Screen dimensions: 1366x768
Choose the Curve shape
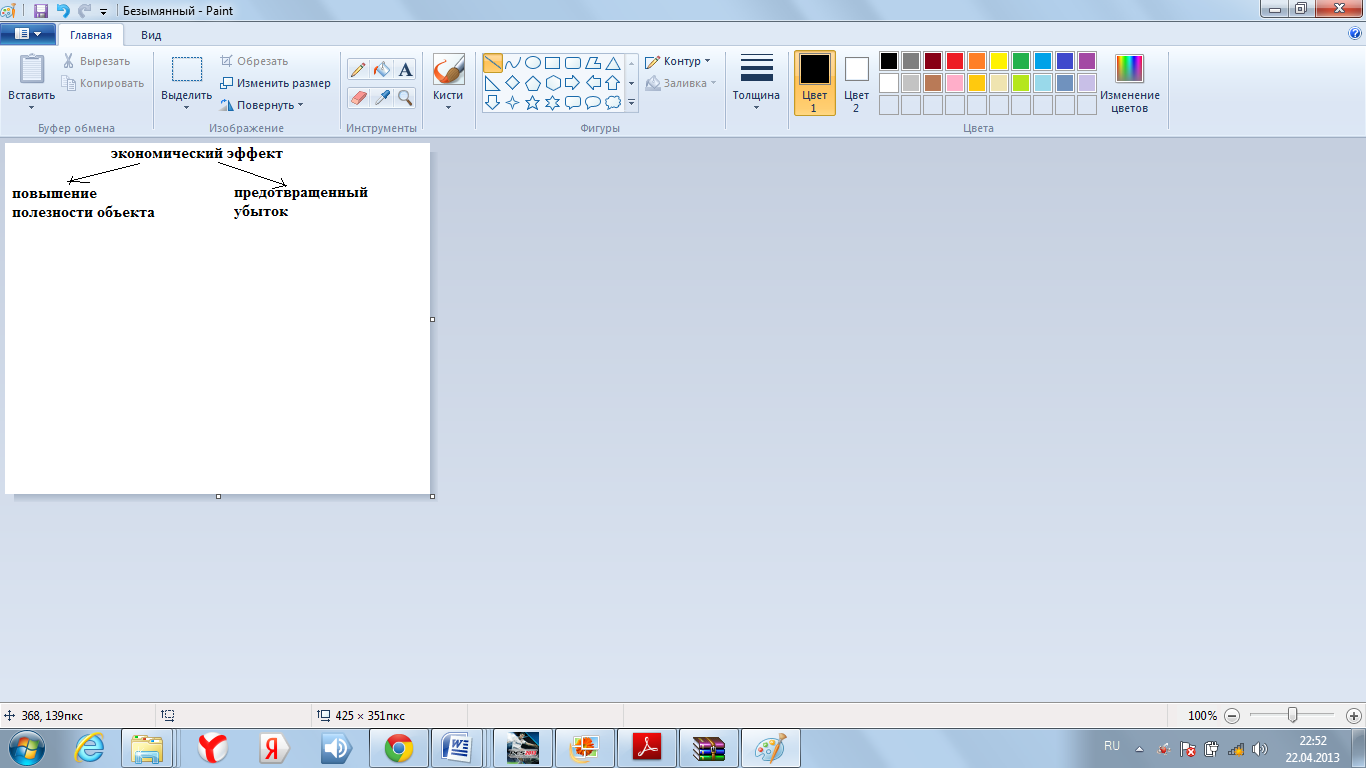pyautogui.click(x=513, y=63)
